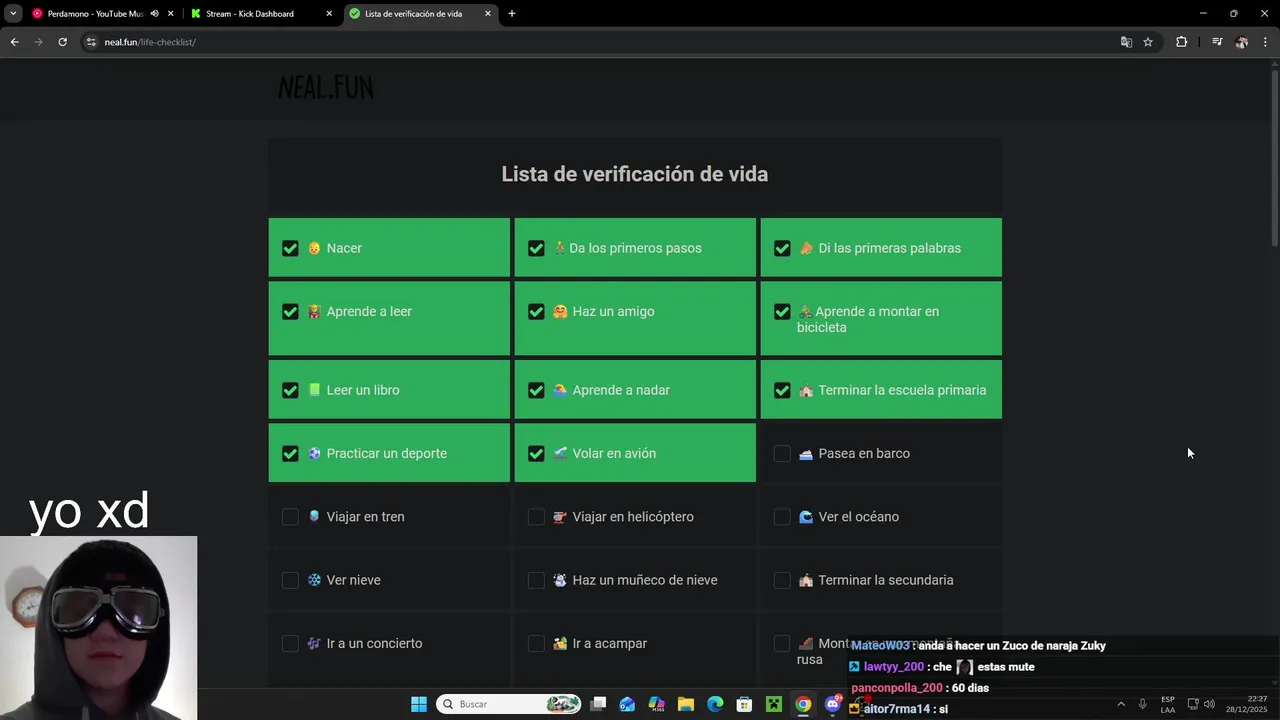Check the Pasea en barco checkbox

(782, 454)
